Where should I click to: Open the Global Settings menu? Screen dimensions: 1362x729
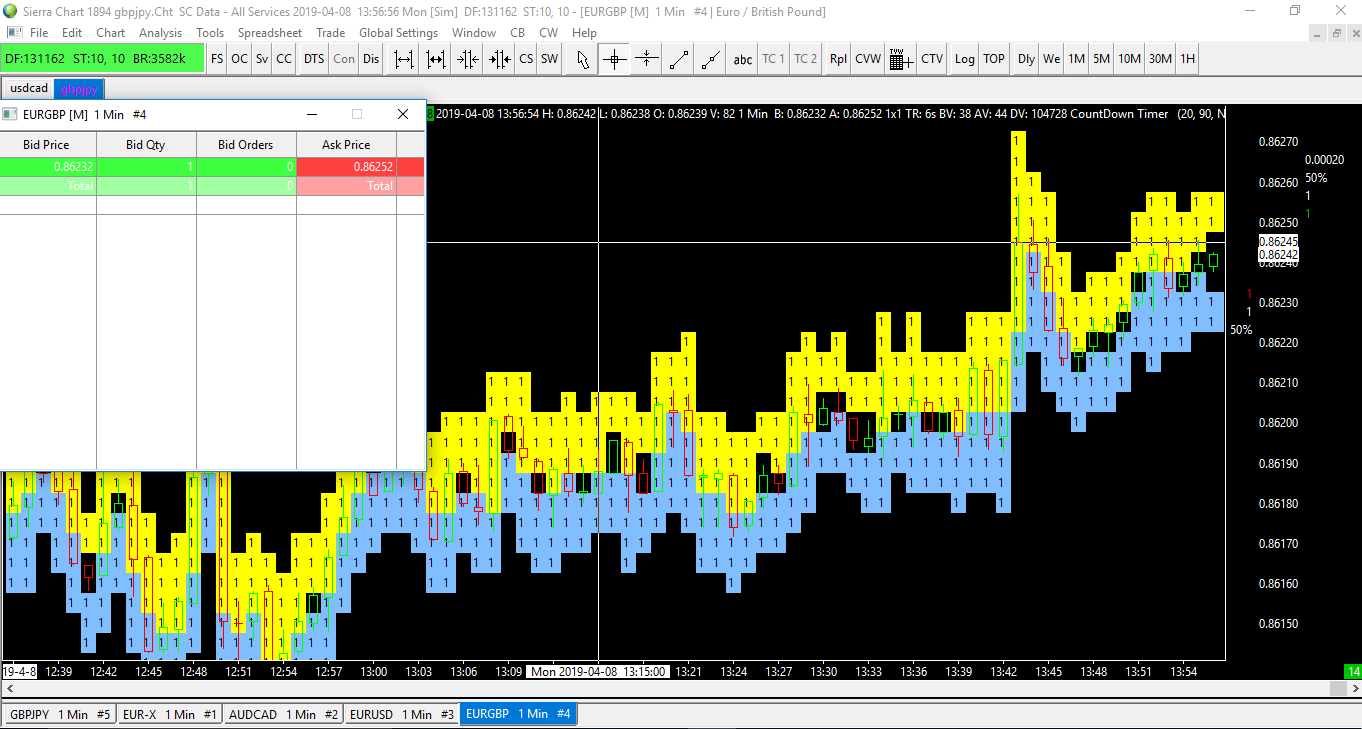[x=398, y=33]
